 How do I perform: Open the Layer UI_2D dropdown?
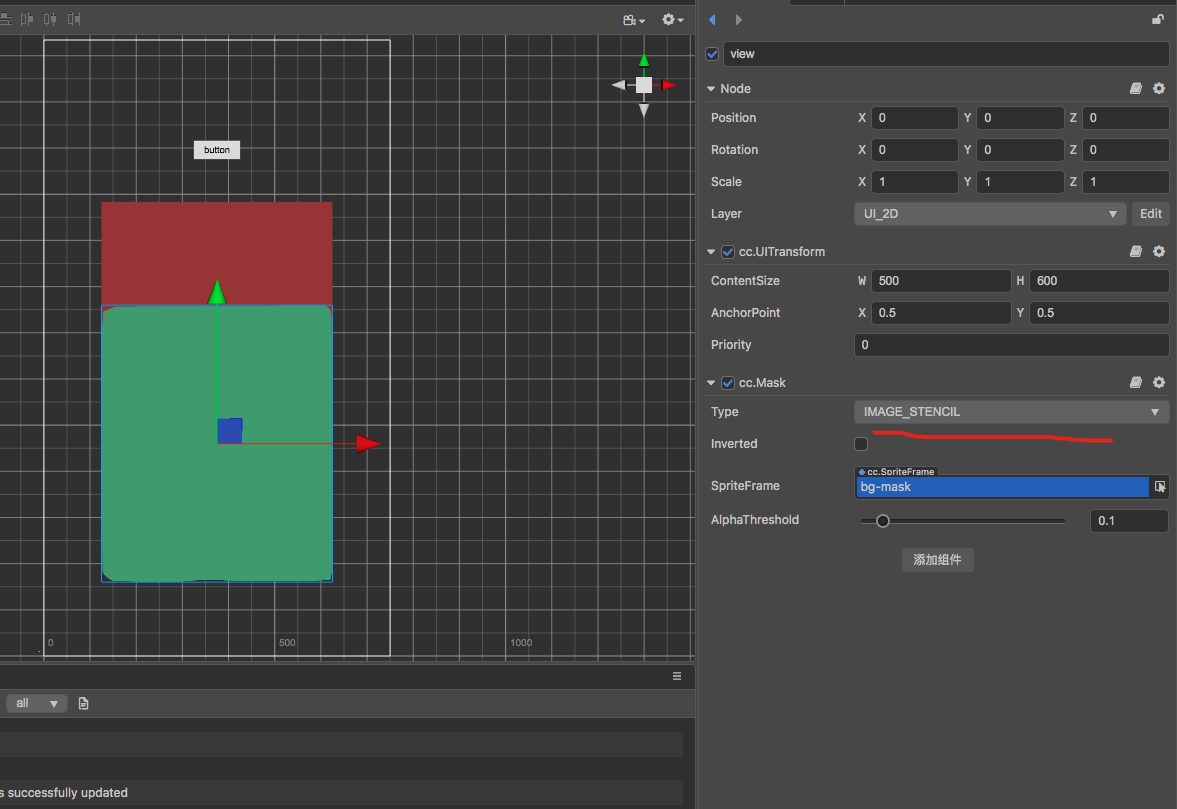click(989, 214)
